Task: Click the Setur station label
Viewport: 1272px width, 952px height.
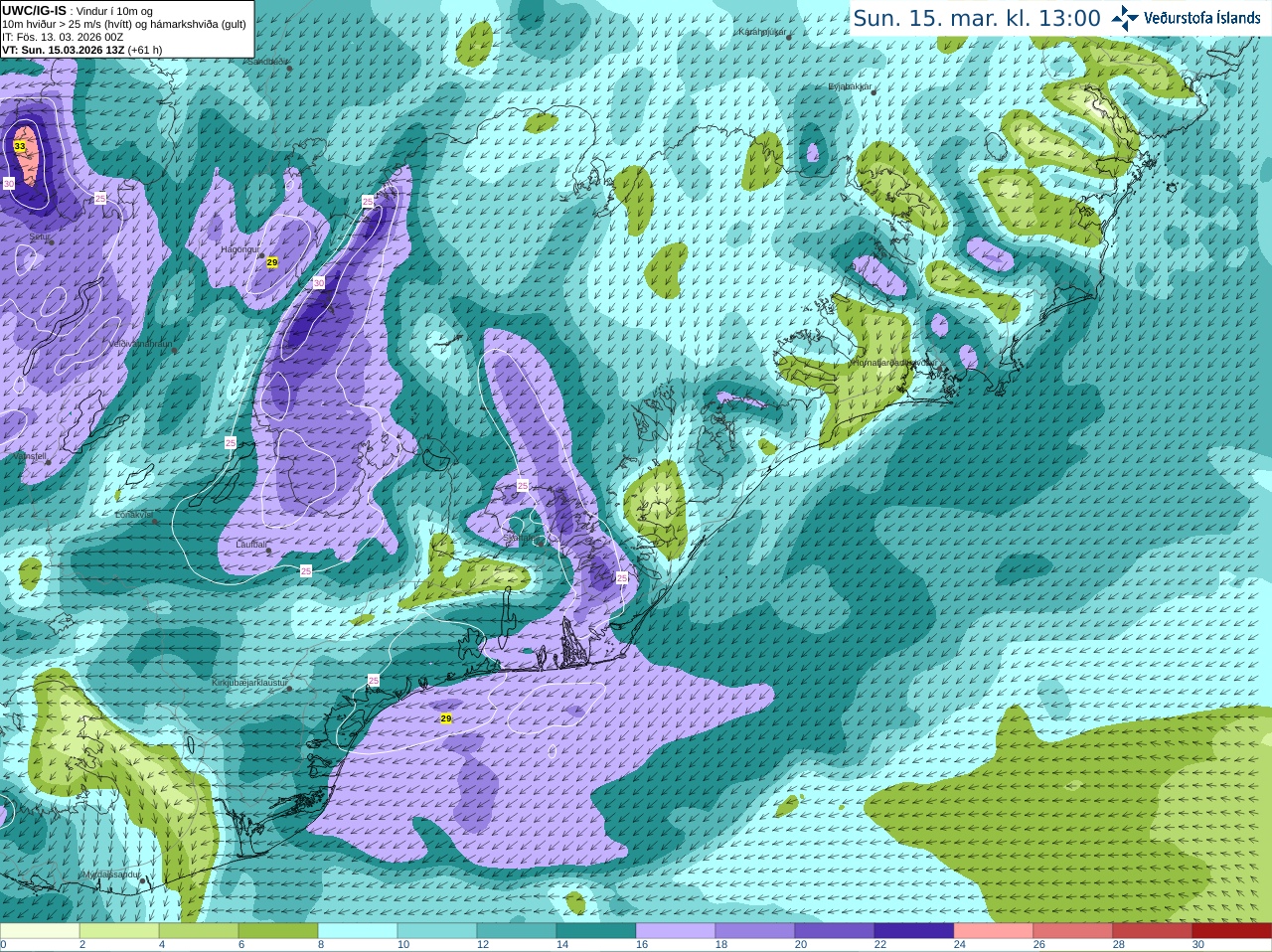Action: 39,238
